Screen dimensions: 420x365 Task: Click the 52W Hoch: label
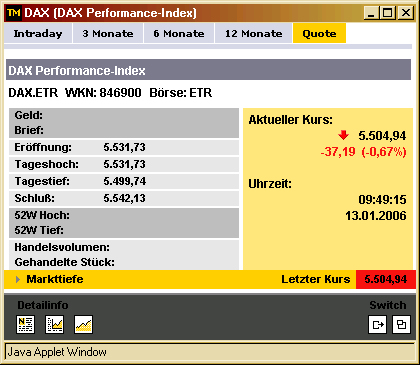[x=42, y=215]
